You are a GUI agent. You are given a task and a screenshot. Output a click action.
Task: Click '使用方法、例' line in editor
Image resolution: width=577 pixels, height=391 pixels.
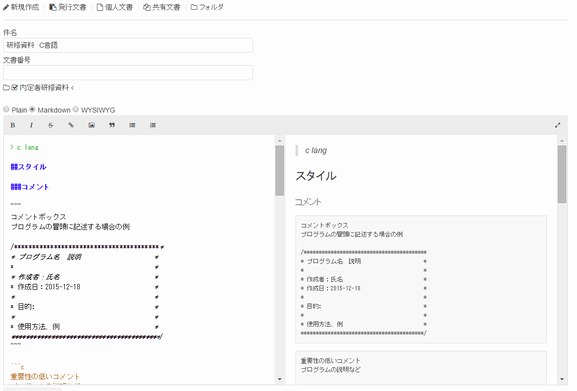tap(35, 327)
